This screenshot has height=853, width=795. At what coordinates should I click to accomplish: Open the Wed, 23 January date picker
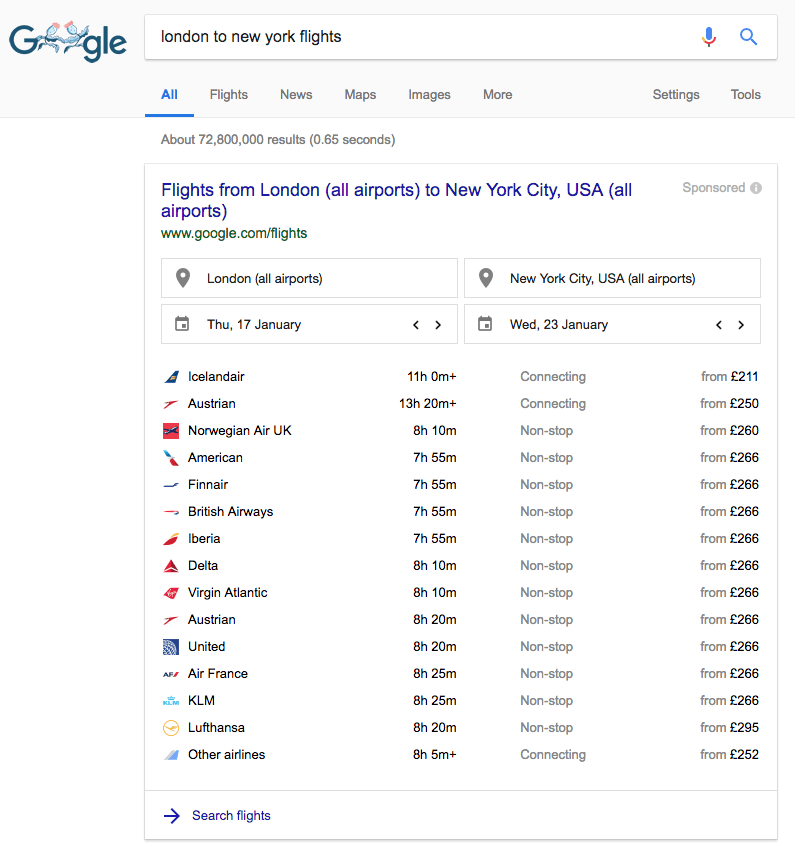612,324
